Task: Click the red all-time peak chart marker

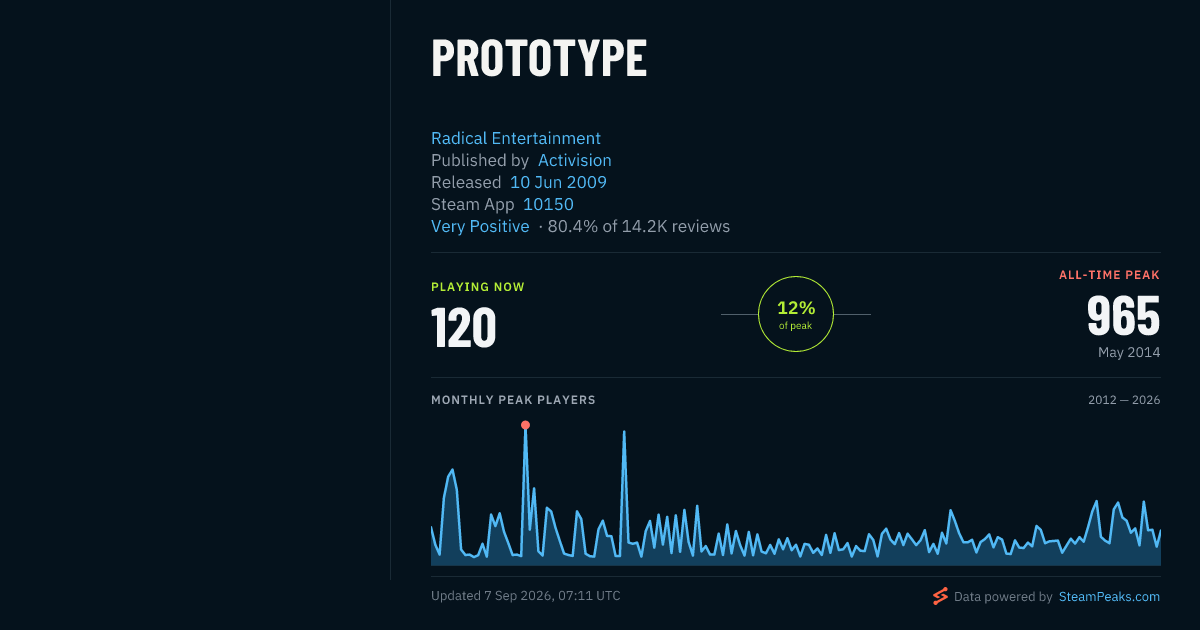Action: [525, 425]
